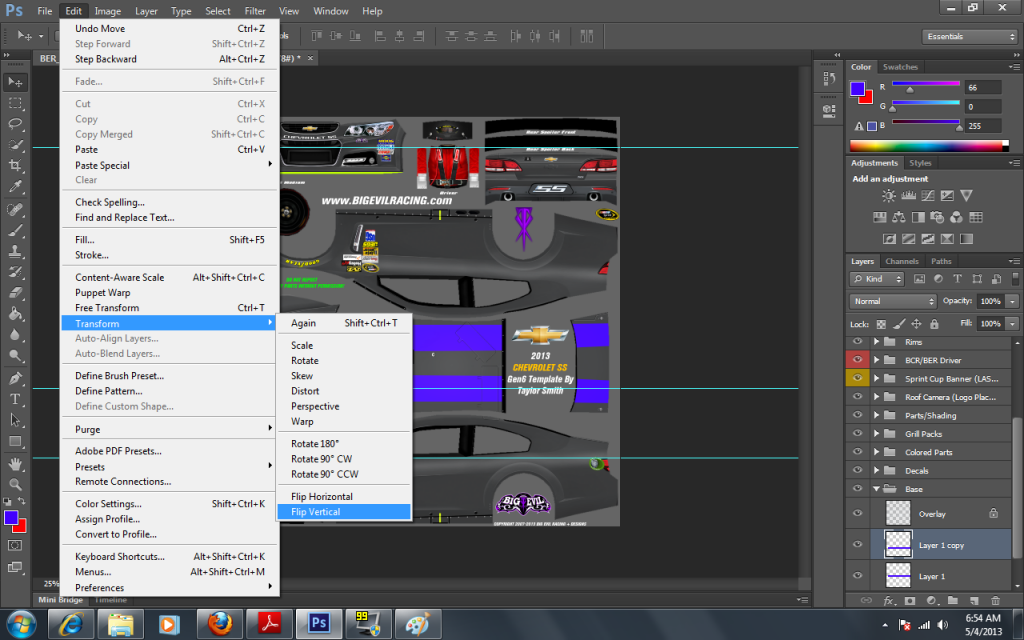This screenshot has height=640, width=1024.
Task: Add layer style fx button
Action: [x=888, y=600]
